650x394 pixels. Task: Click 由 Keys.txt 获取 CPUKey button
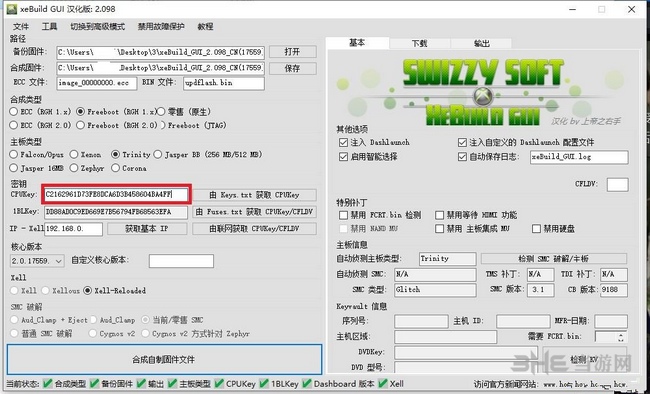[255, 195]
